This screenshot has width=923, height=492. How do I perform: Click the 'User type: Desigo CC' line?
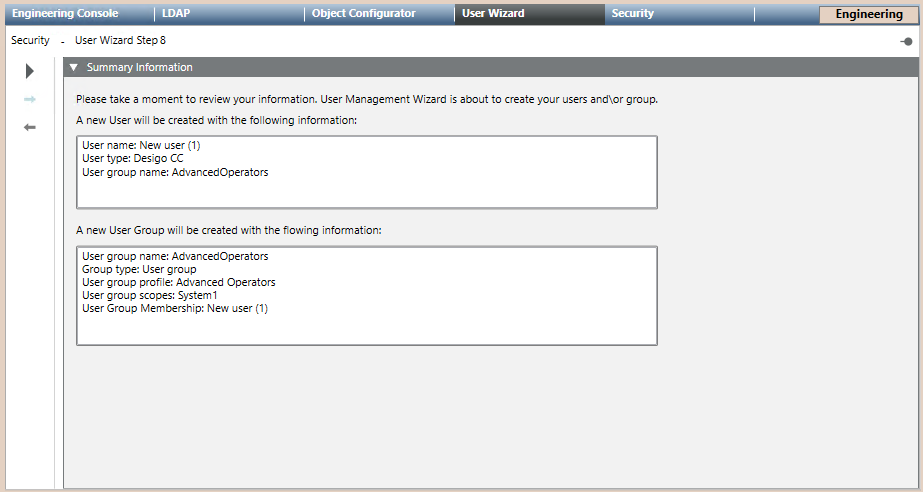coord(132,159)
